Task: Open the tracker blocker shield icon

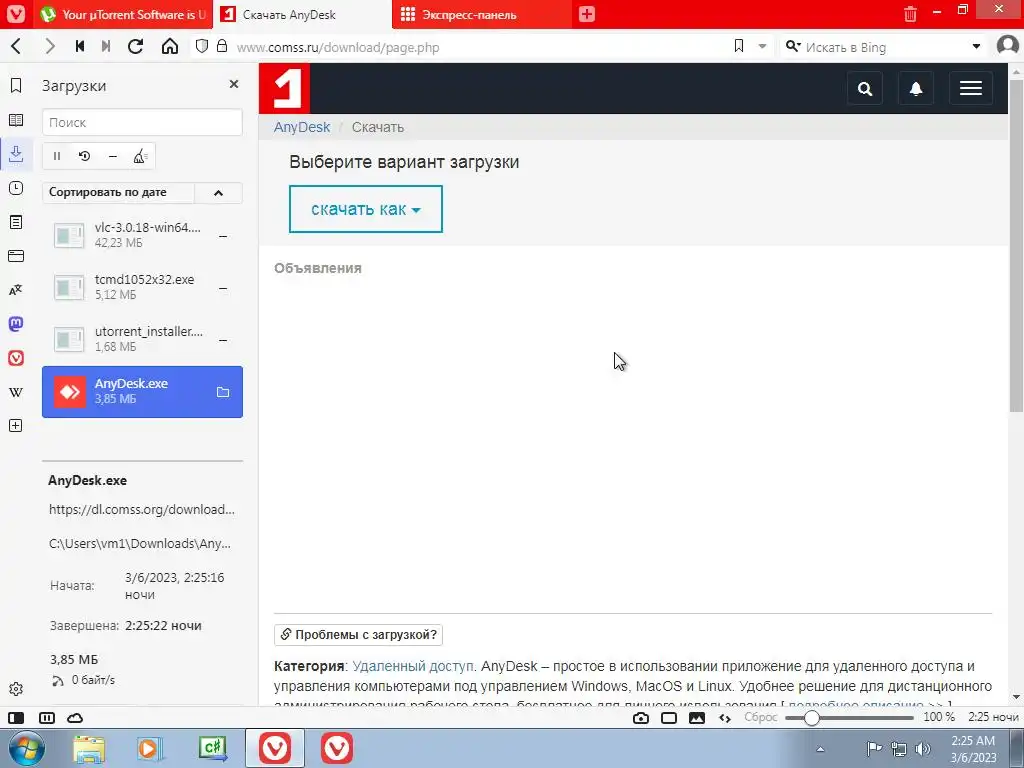Action: coord(202,46)
